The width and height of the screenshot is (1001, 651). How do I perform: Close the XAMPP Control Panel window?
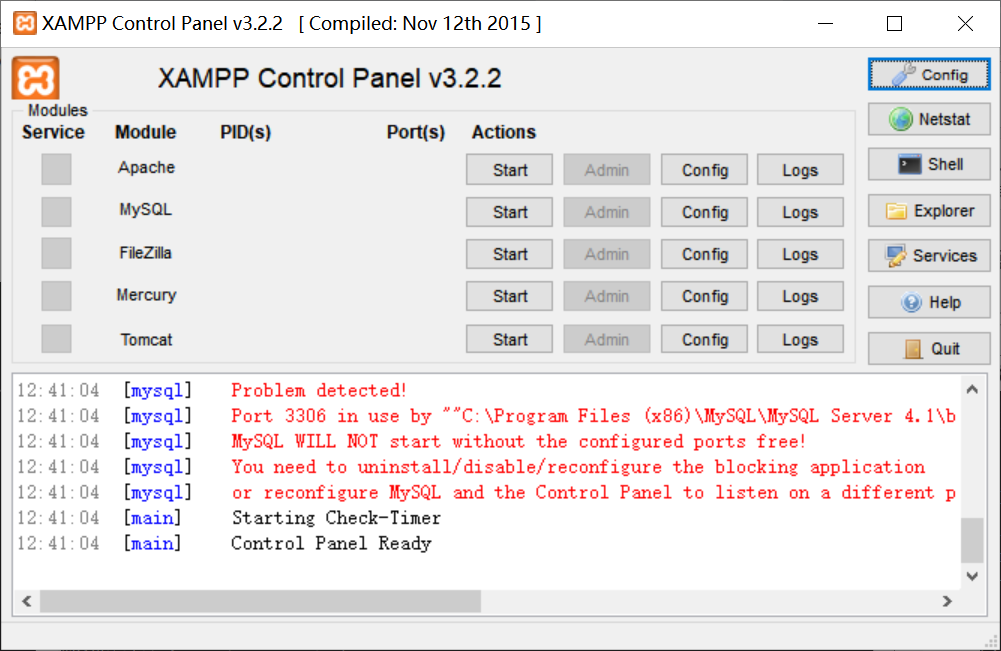click(965, 24)
